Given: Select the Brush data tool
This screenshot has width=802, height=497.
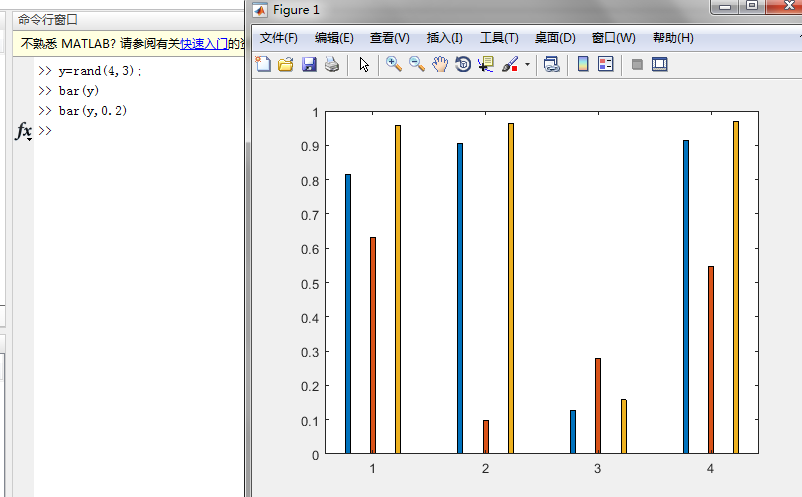Looking at the screenshot, I should pyautogui.click(x=510, y=64).
